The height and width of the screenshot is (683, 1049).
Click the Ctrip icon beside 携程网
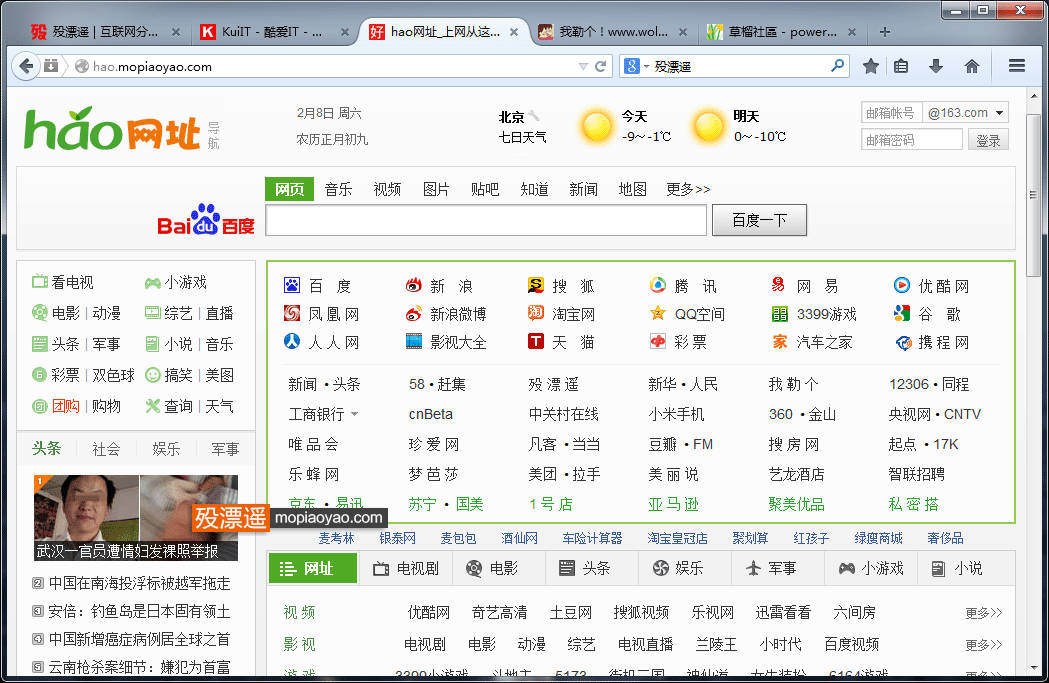point(904,343)
